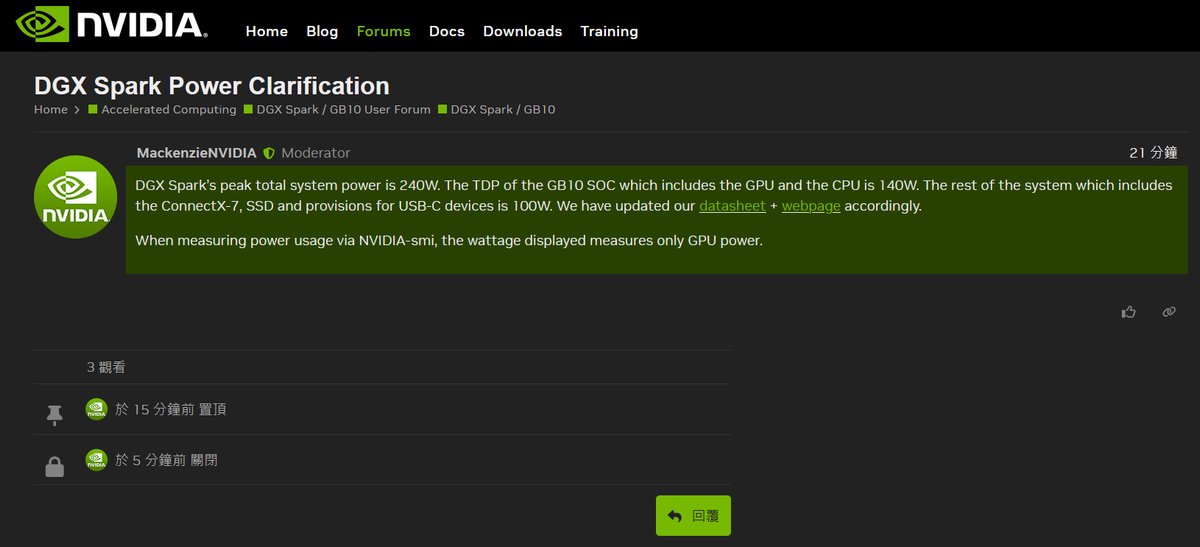Open the Downloads navigation item

coord(522,31)
